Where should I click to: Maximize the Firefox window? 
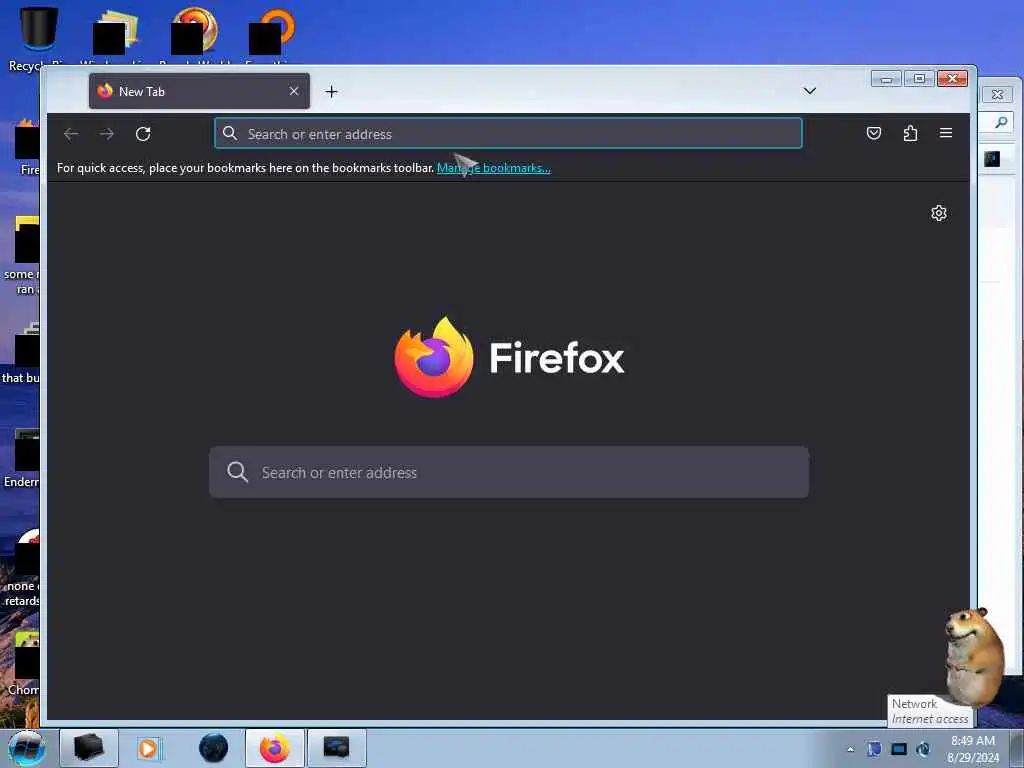[919, 79]
